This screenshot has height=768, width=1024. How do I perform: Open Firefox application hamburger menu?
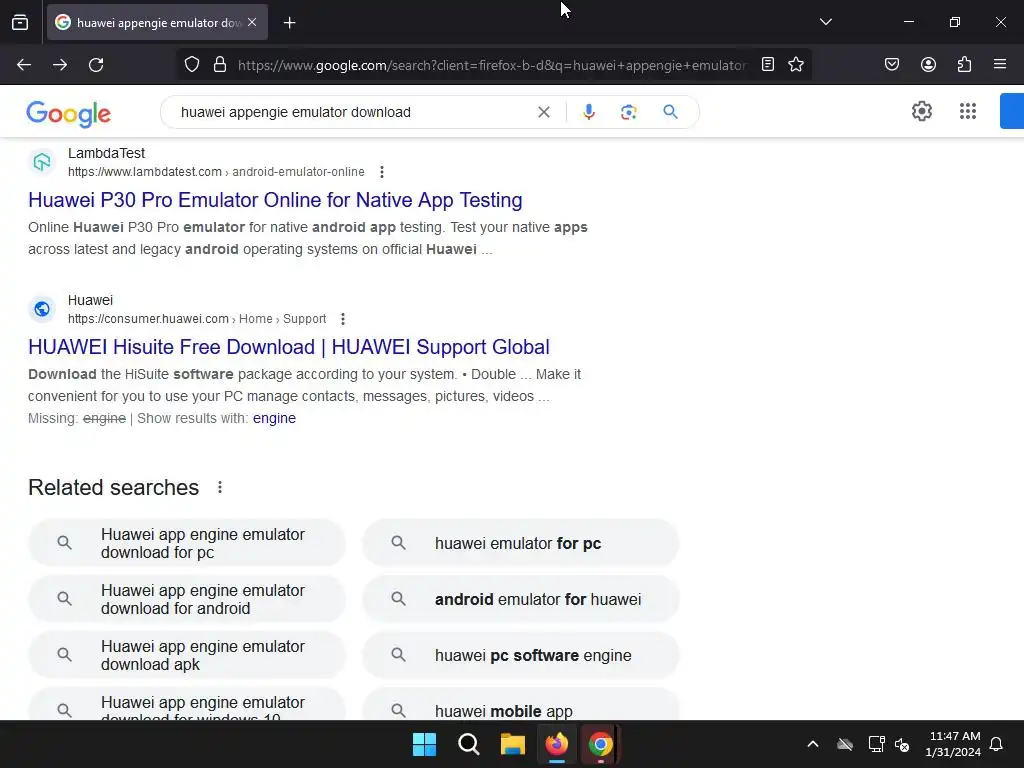coord(1000,64)
